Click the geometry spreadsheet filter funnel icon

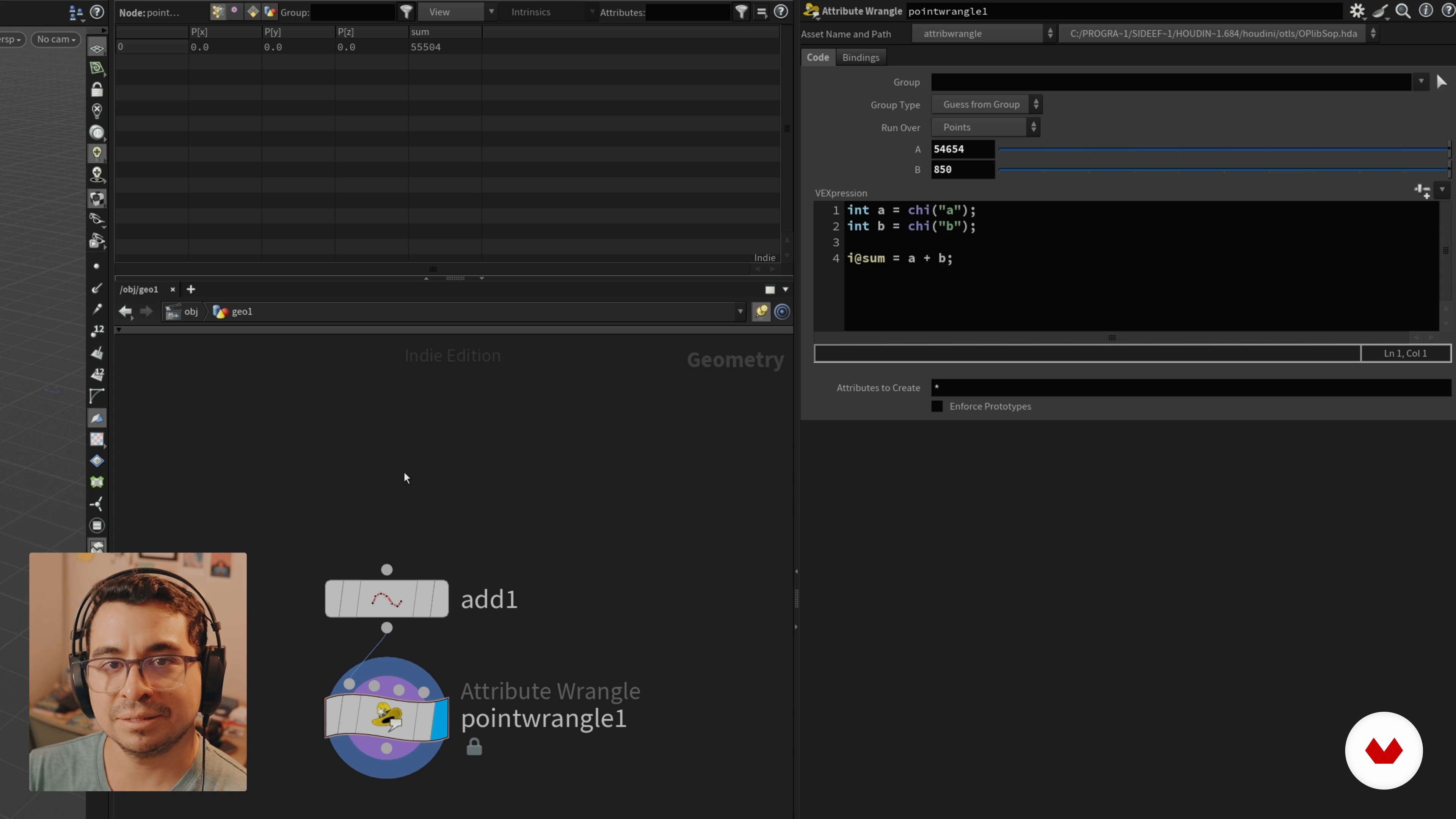(406, 12)
